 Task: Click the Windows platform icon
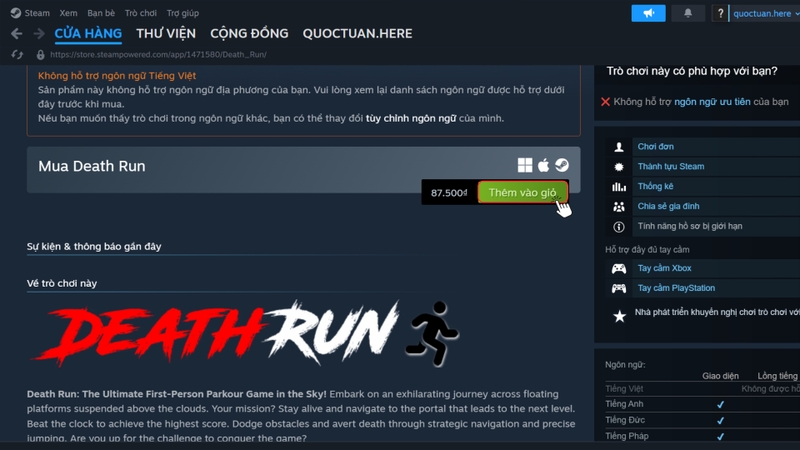tap(524, 165)
